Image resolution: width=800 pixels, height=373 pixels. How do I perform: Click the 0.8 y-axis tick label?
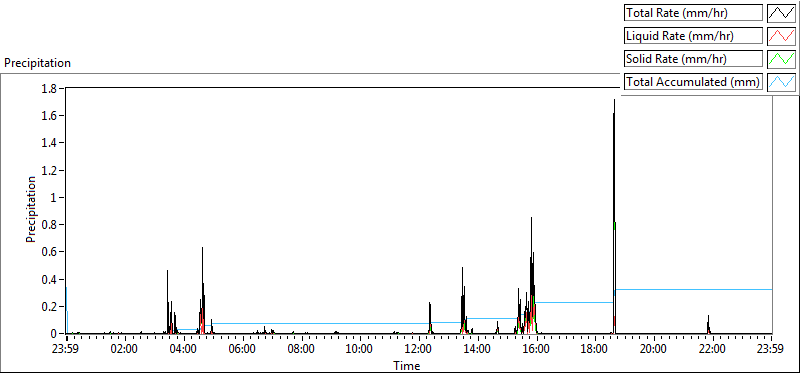pyautogui.click(x=49, y=225)
